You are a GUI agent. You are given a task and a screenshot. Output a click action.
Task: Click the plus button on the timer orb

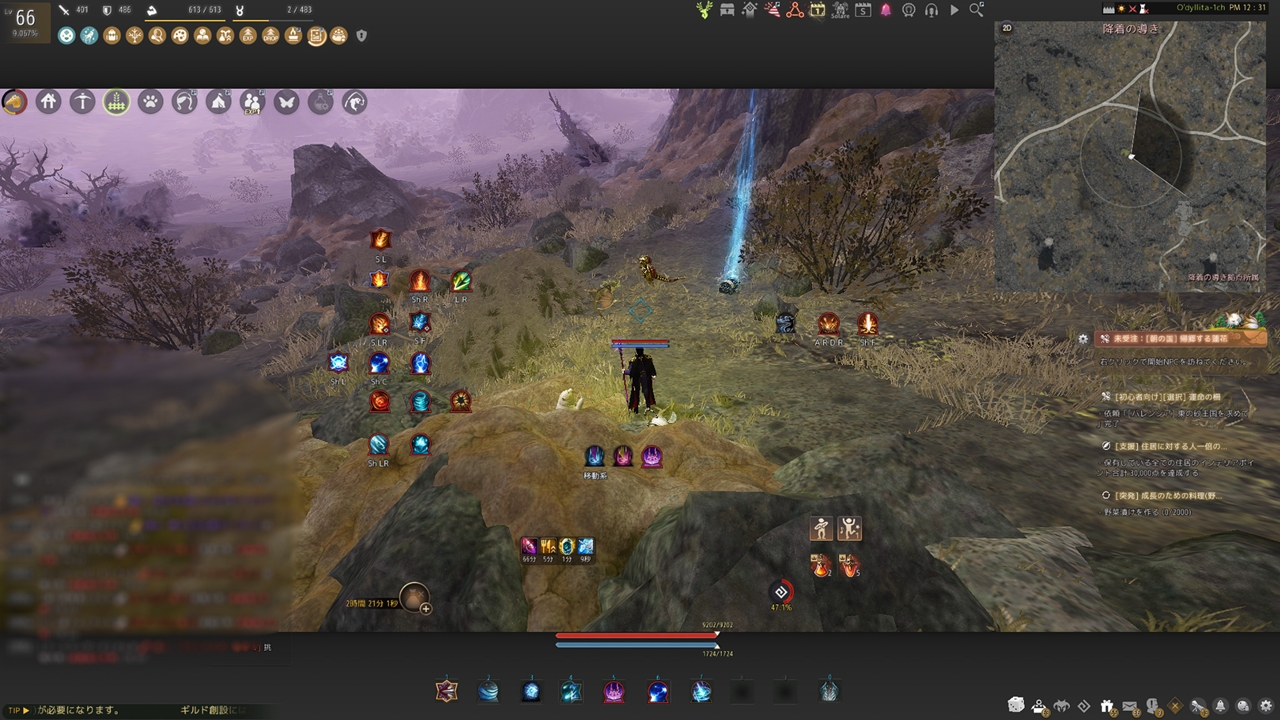426,607
